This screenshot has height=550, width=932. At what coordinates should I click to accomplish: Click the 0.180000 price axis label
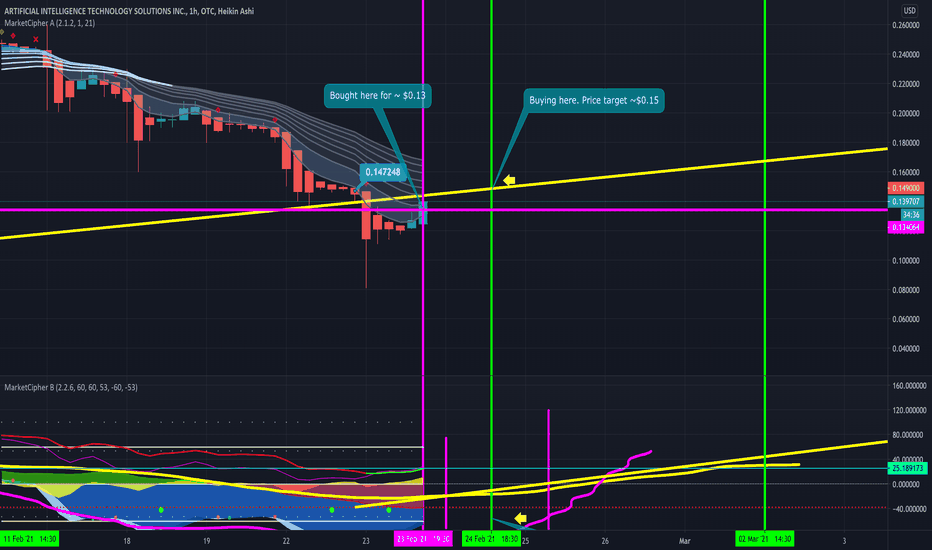(905, 143)
